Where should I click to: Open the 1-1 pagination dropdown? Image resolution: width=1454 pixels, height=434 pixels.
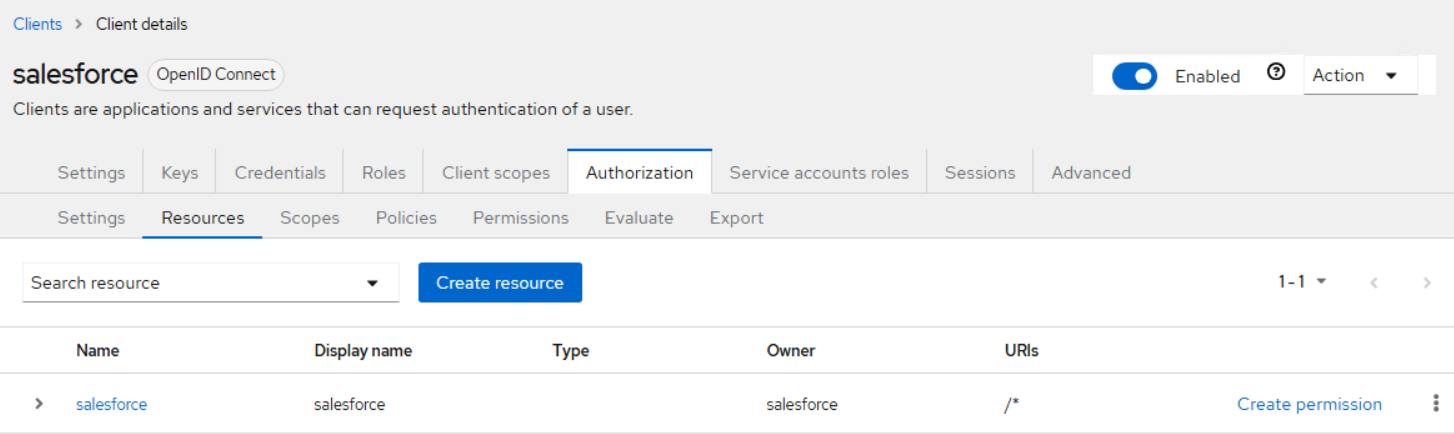pyautogui.click(x=1302, y=282)
